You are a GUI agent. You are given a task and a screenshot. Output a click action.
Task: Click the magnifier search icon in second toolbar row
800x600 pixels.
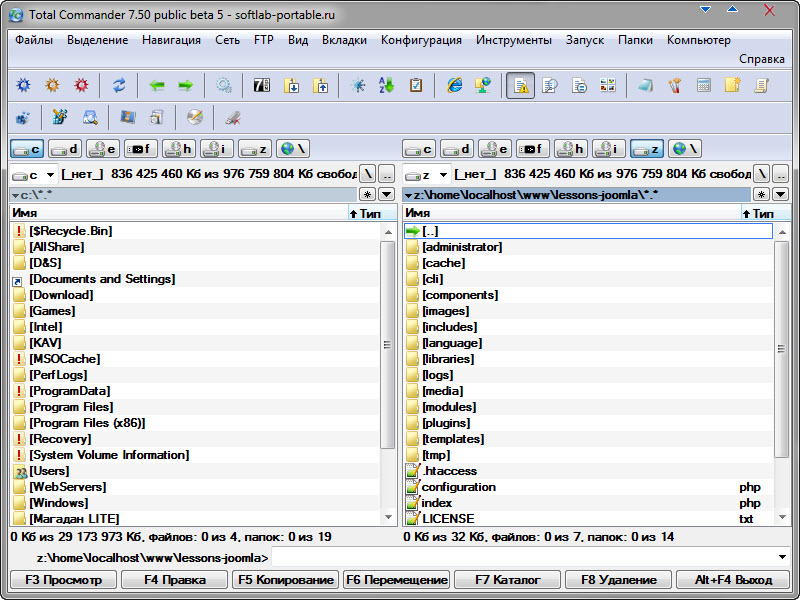(90, 118)
